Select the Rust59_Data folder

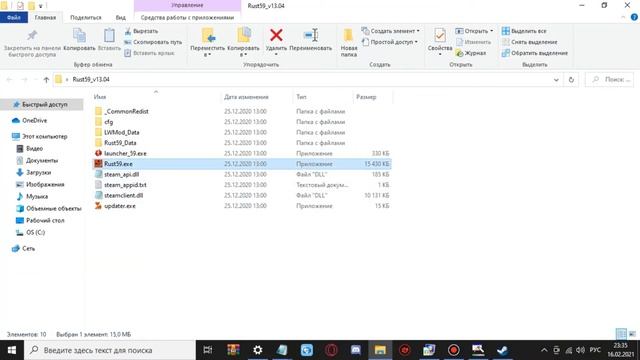point(120,143)
